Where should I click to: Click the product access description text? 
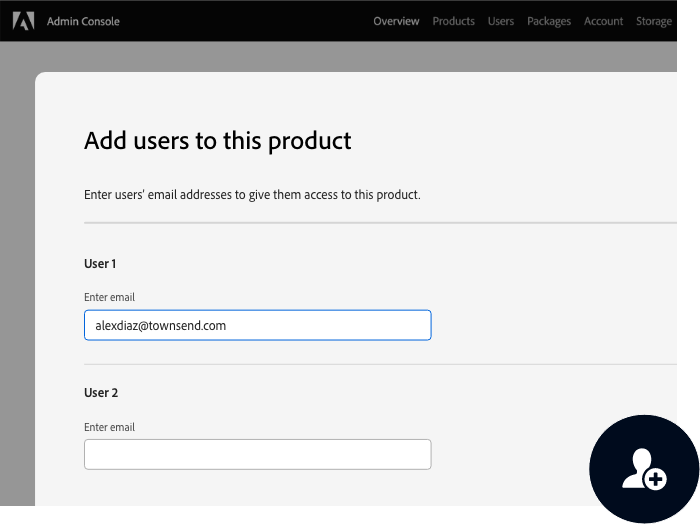coord(252,194)
